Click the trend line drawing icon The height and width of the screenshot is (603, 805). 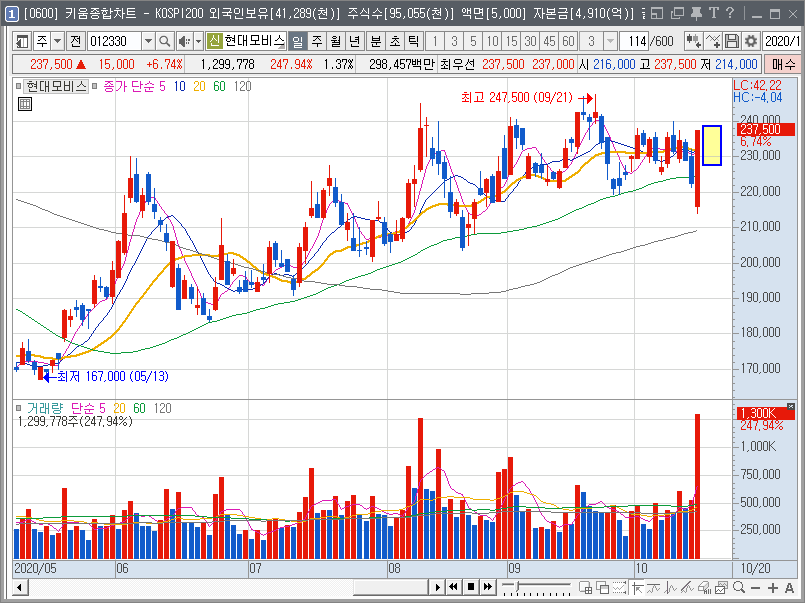654,588
